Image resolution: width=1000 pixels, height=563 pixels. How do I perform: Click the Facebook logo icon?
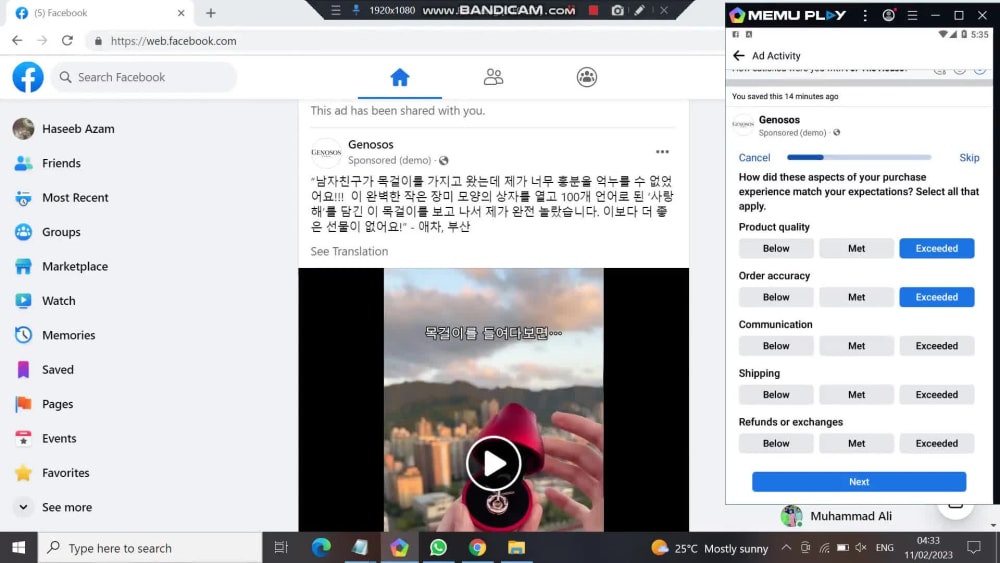tap(28, 77)
